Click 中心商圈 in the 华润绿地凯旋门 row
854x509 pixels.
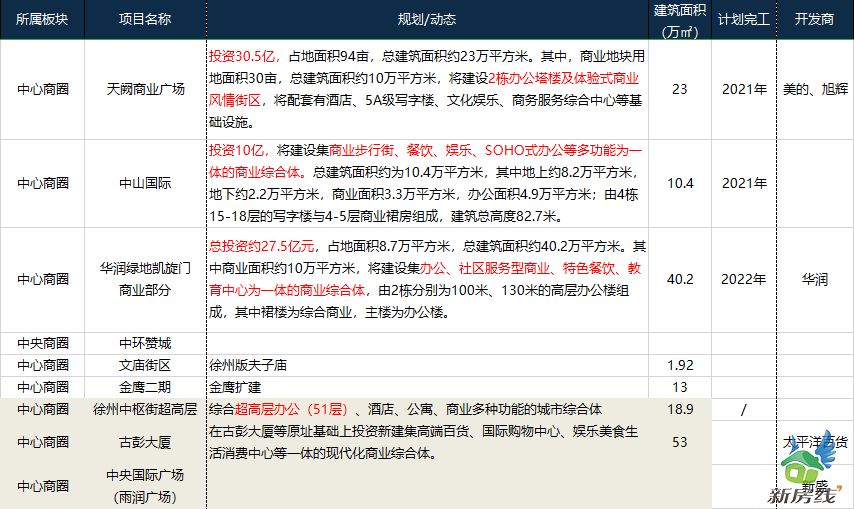pyautogui.click(x=43, y=279)
